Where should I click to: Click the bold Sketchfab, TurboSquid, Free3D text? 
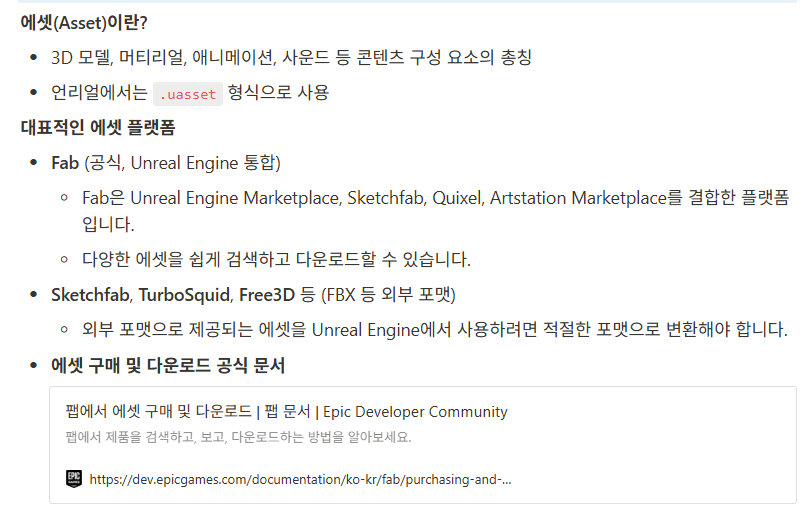click(x=173, y=295)
